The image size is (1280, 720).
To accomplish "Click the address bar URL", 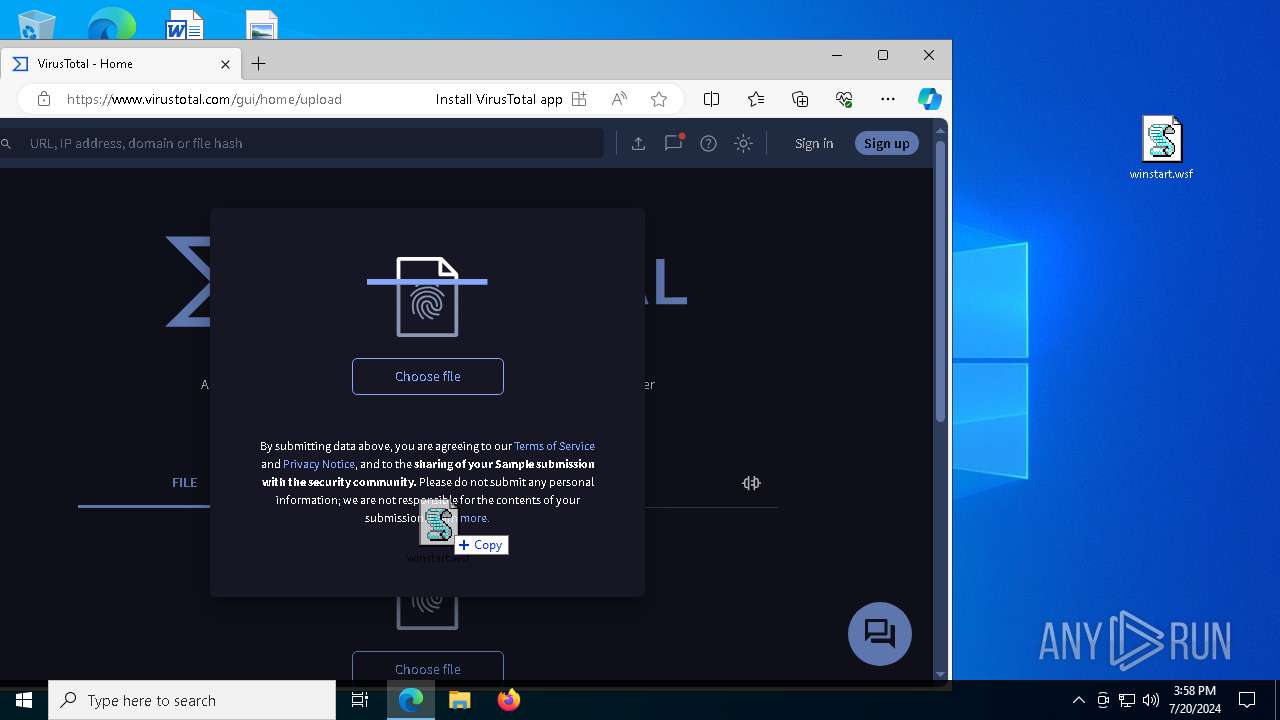I will [204, 99].
